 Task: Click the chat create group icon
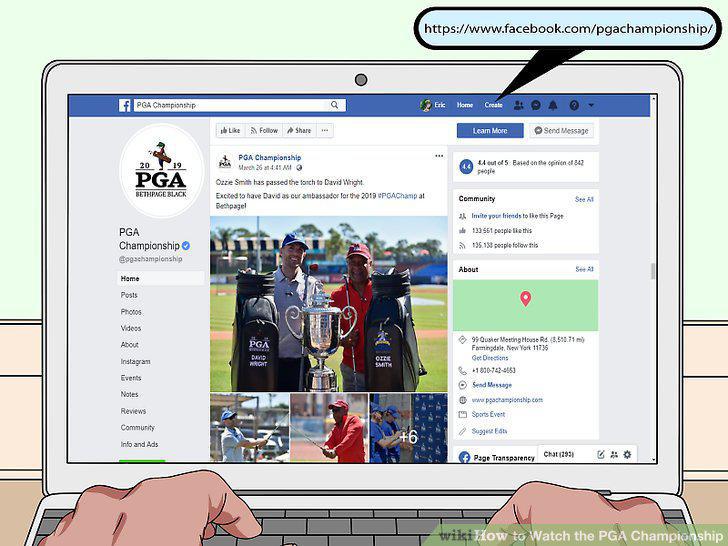click(x=614, y=455)
